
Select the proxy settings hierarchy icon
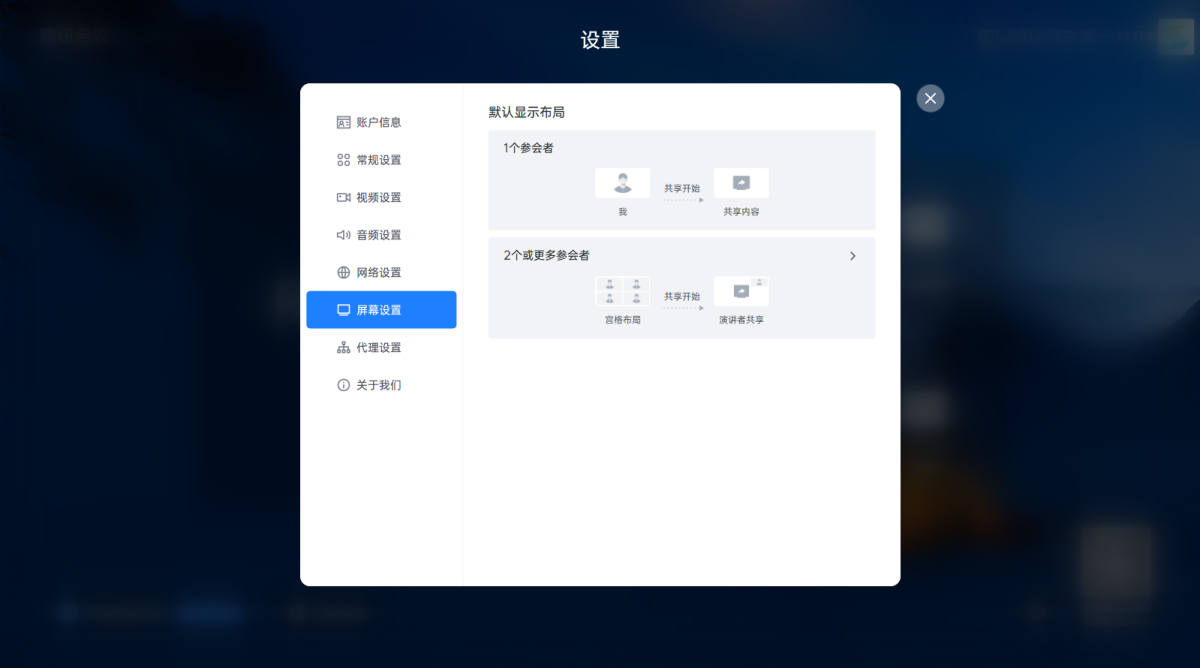coord(343,348)
